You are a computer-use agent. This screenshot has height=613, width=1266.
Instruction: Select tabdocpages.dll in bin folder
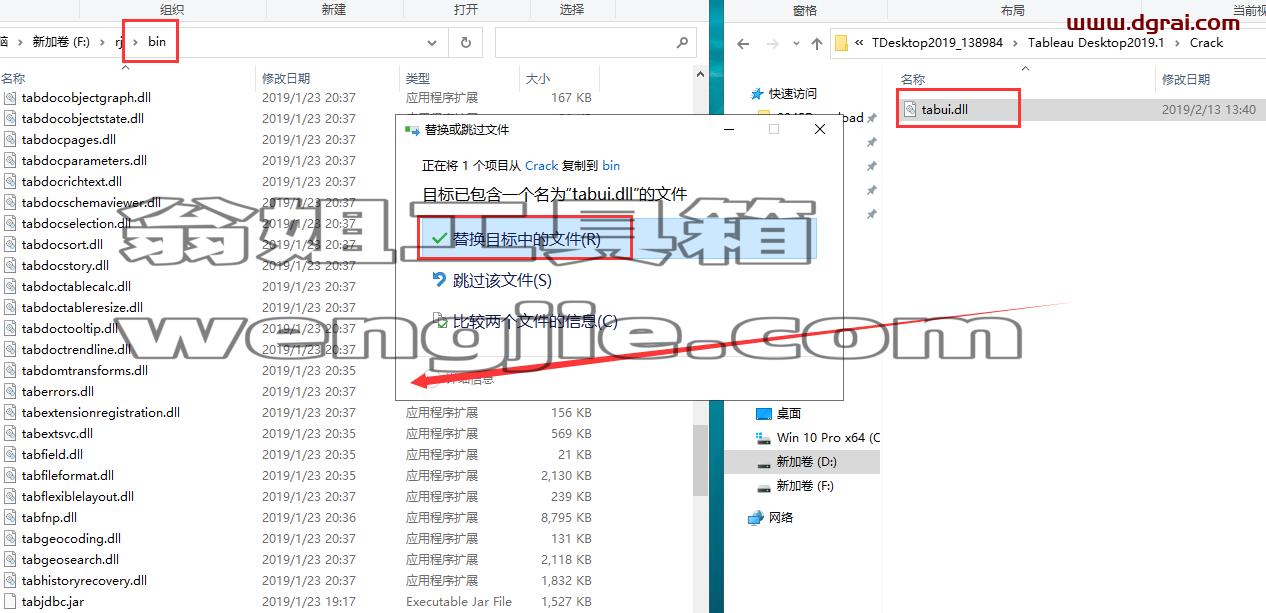[69, 140]
